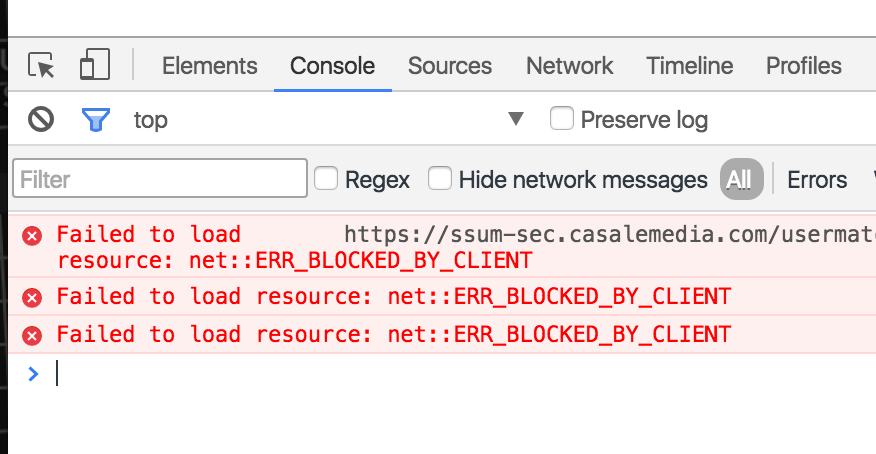Switch to the Elements tab

coord(210,66)
